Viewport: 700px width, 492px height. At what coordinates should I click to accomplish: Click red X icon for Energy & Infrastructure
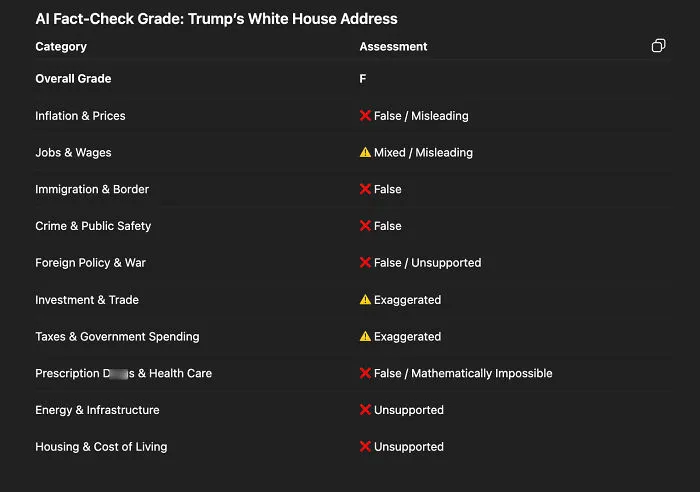pyautogui.click(x=365, y=409)
